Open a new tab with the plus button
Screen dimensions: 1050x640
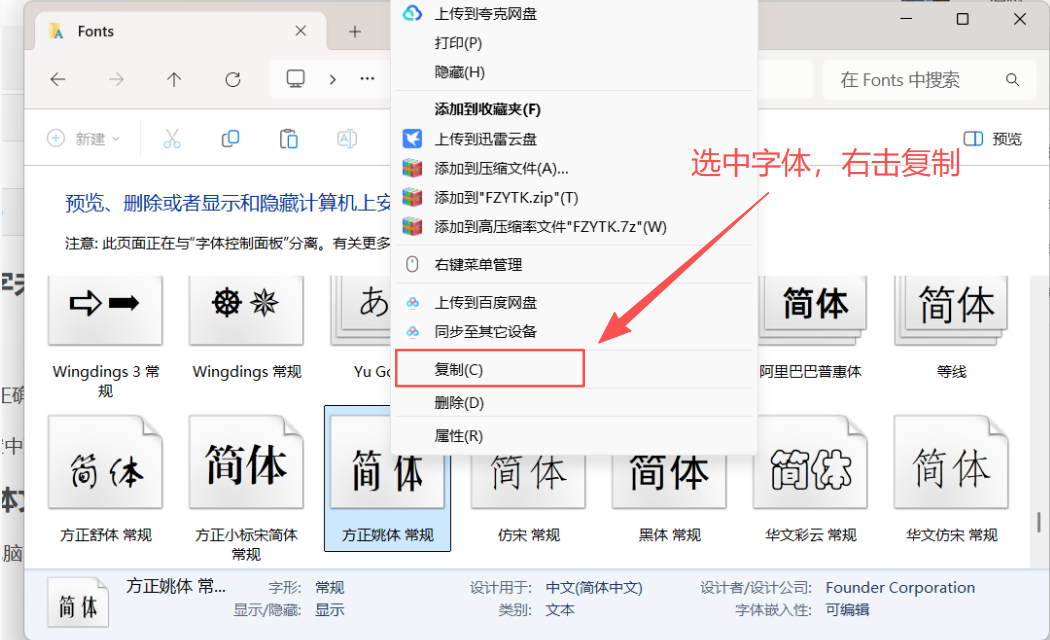pos(355,31)
